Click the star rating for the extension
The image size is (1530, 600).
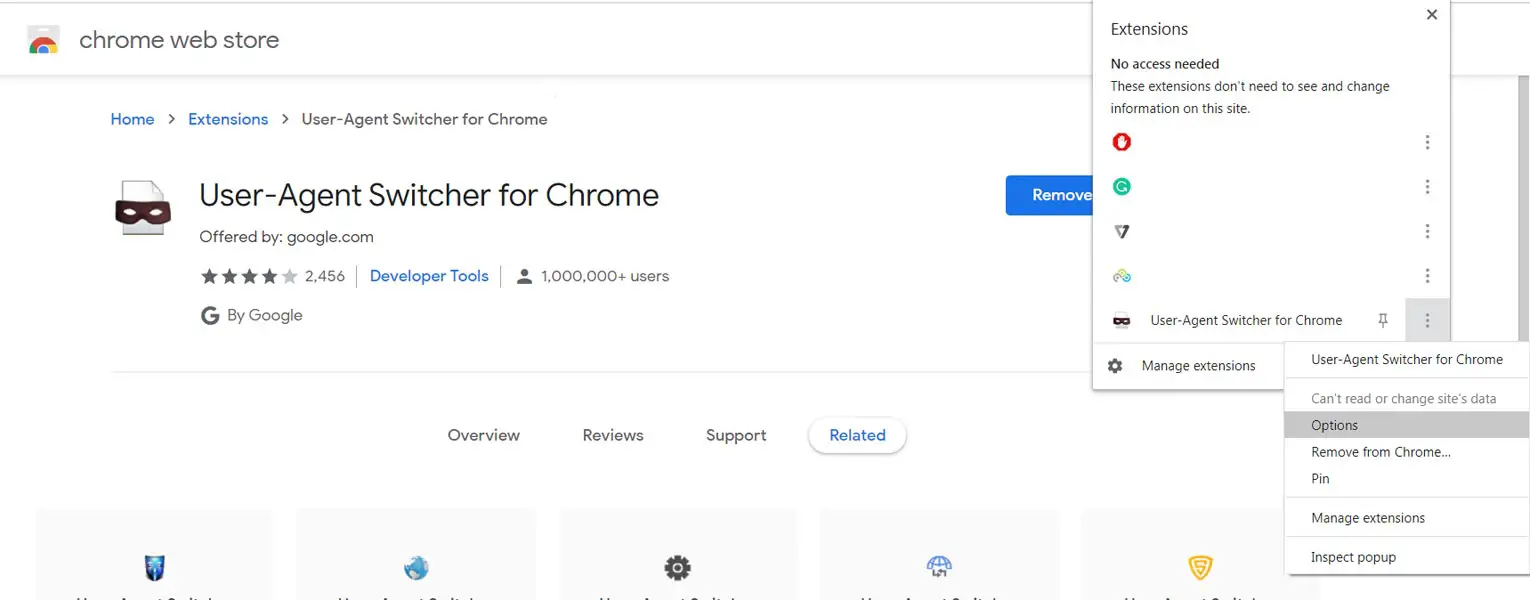pyautogui.click(x=249, y=276)
